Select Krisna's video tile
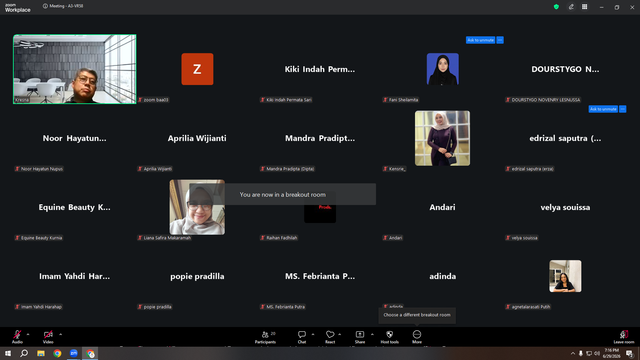The height and width of the screenshot is (360, 640). pyautogui.click(x=75, y=69)
